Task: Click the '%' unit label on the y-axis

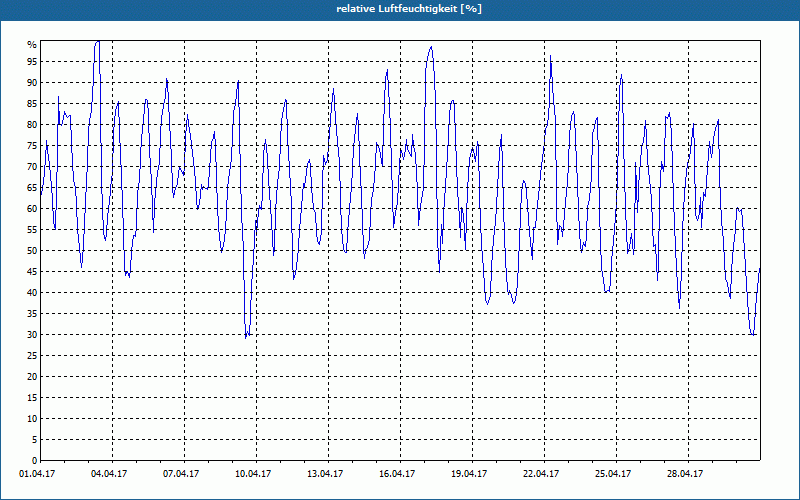Action: [x=32, y=45]
